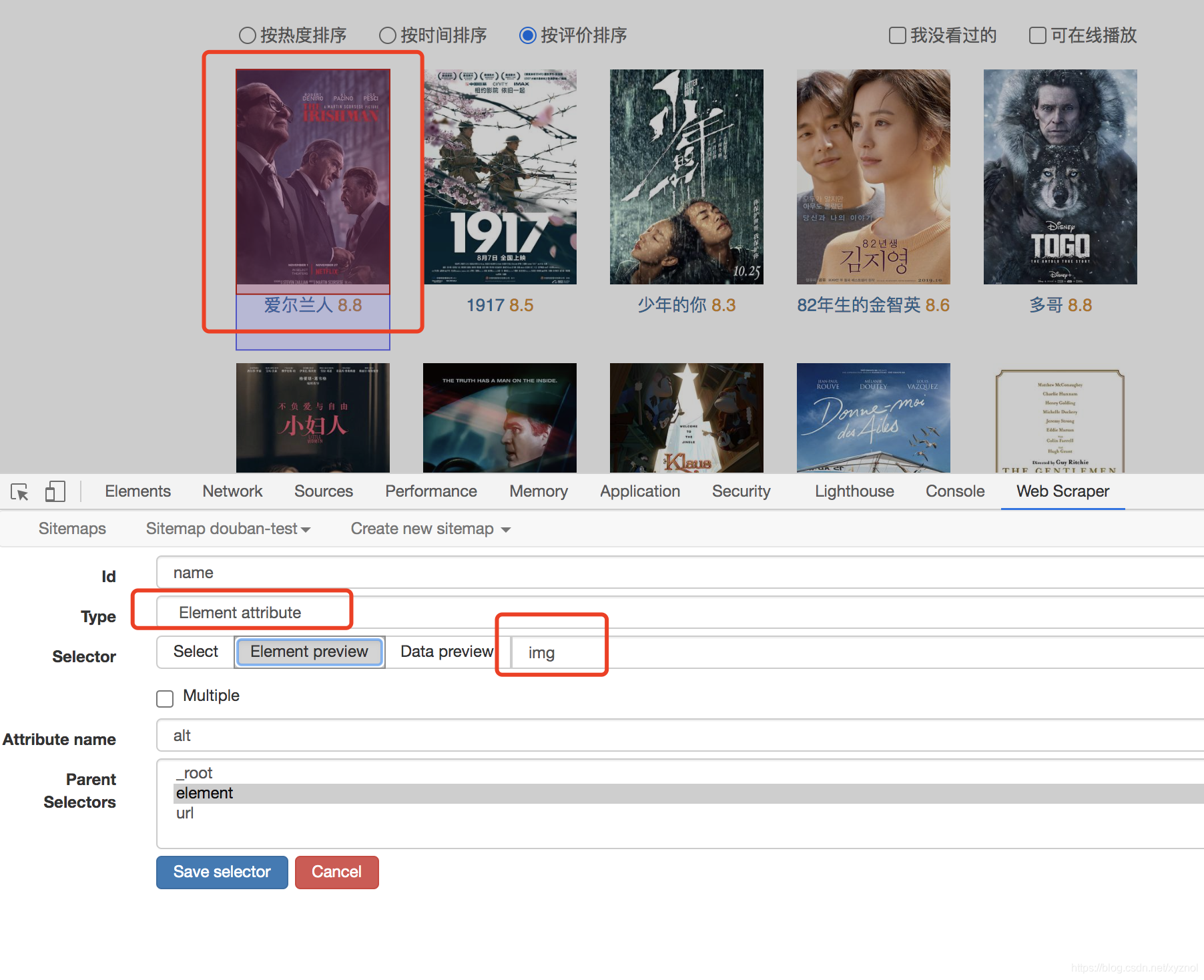Open the Donne-moi des Ailes poster
The width and height of the screenshot is (1204, 980).
pos(874,418)
